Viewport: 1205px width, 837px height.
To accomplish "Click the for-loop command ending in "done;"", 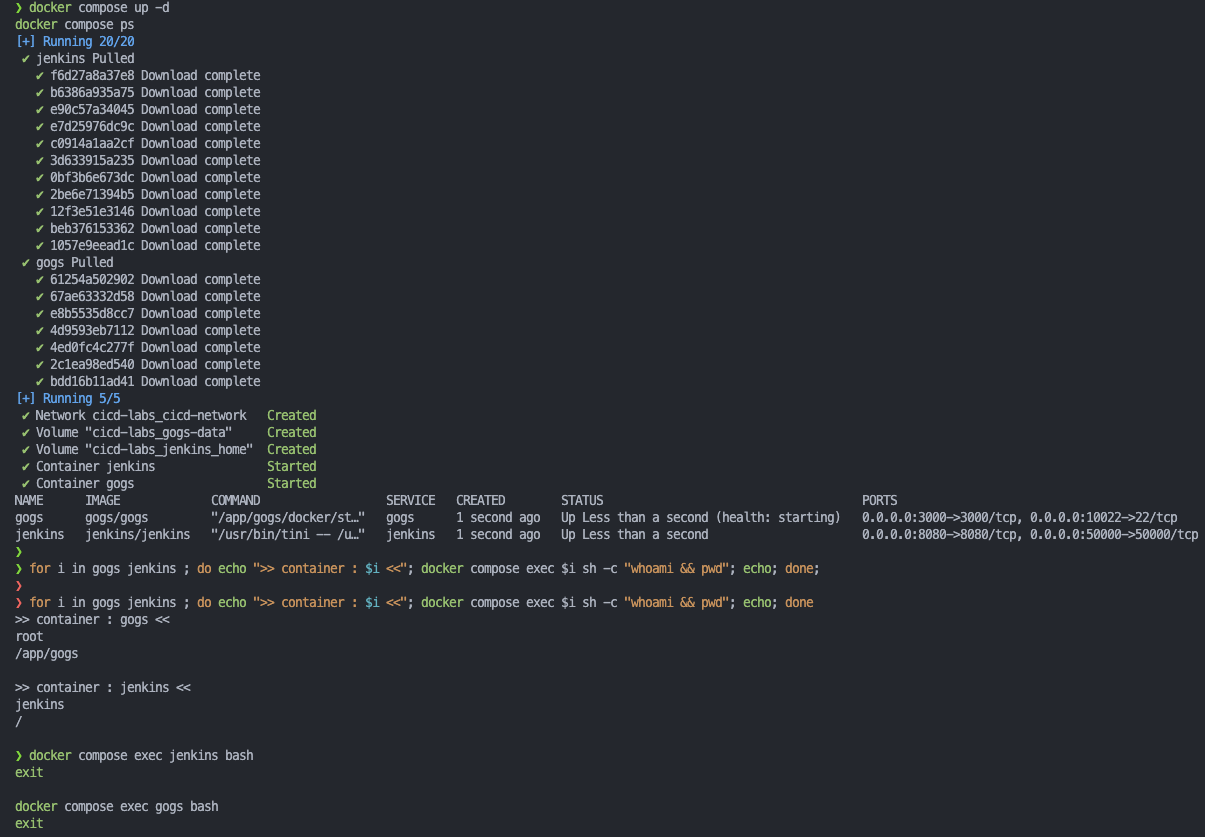I will point(425,568).
